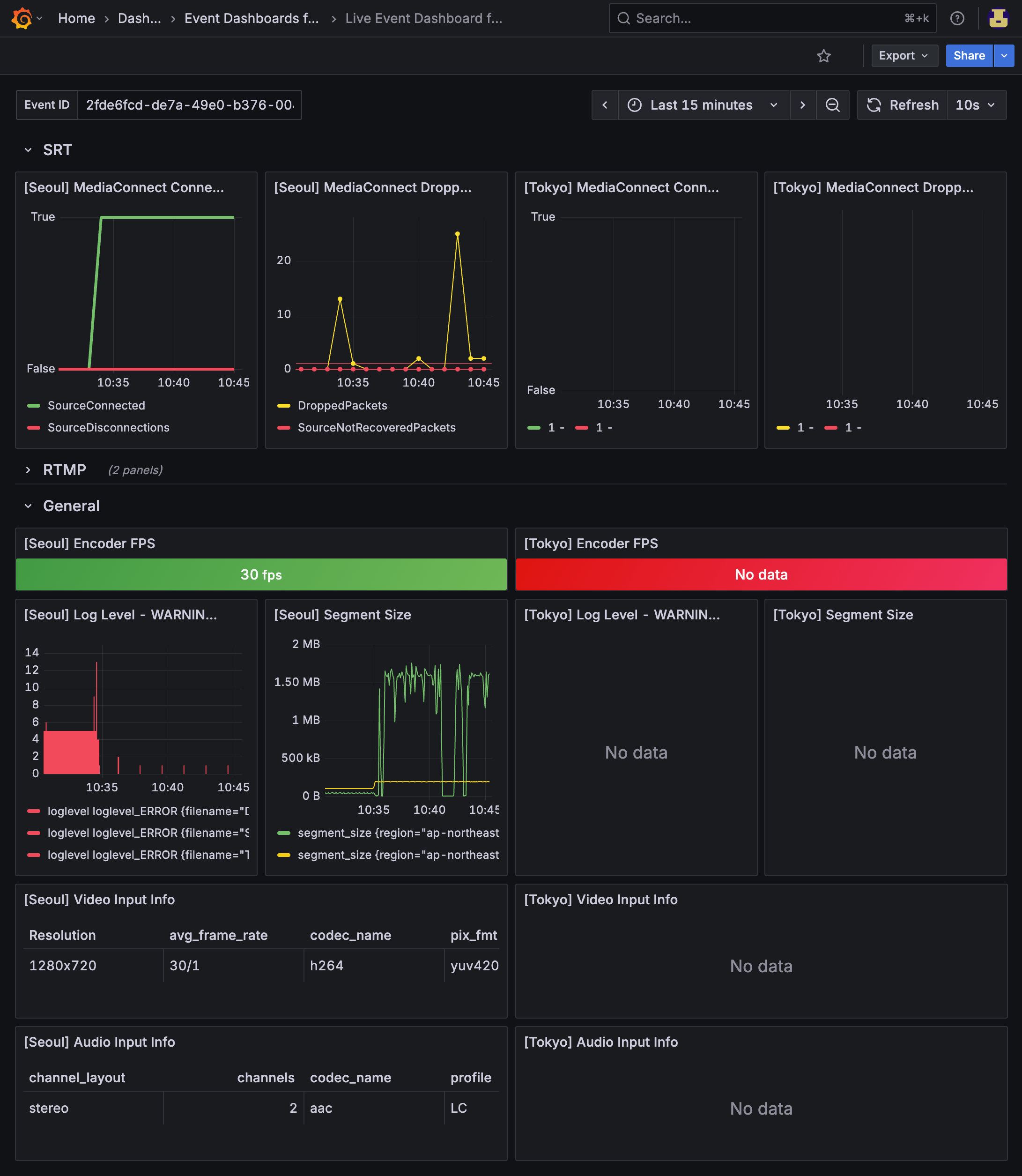The width and height of the screenshot is (1022, 1176).
Task: Go to Home breadcrumb
Action: pos(76,18)
